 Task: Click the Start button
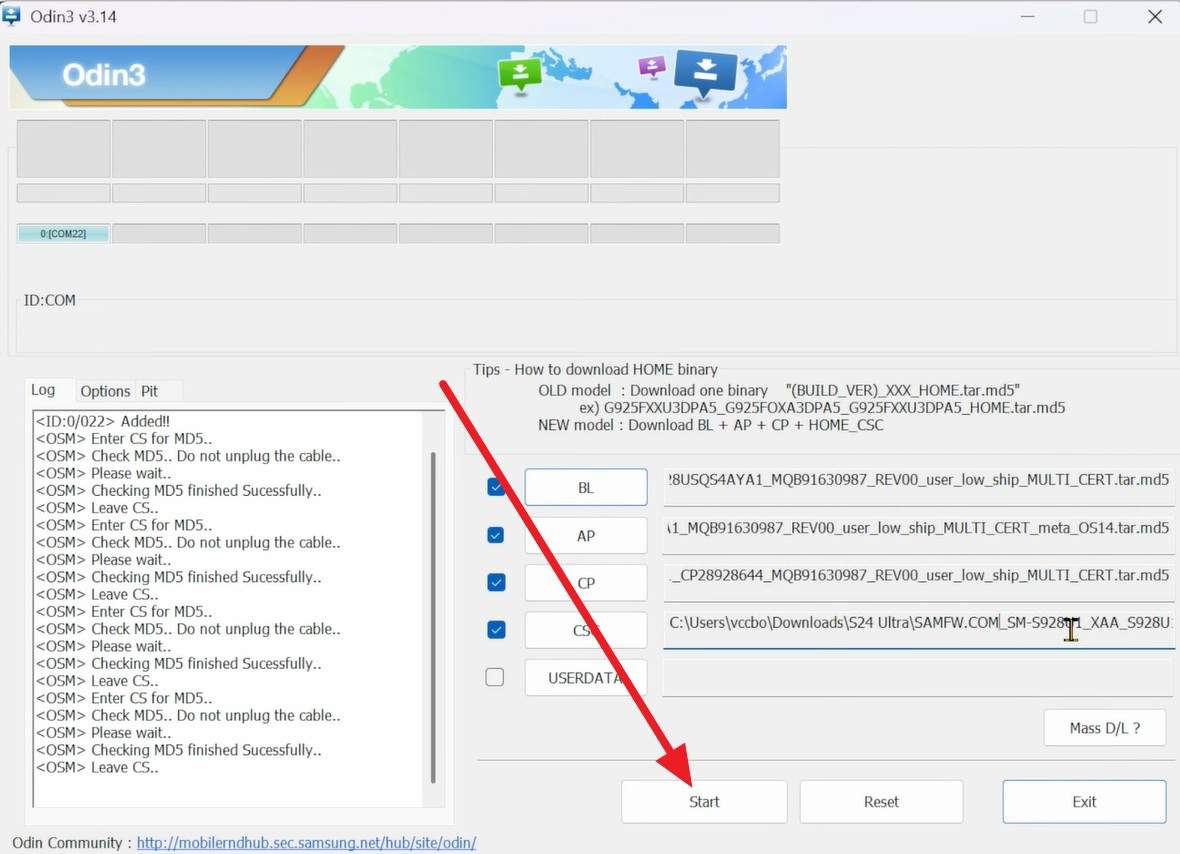pos(704,801)
